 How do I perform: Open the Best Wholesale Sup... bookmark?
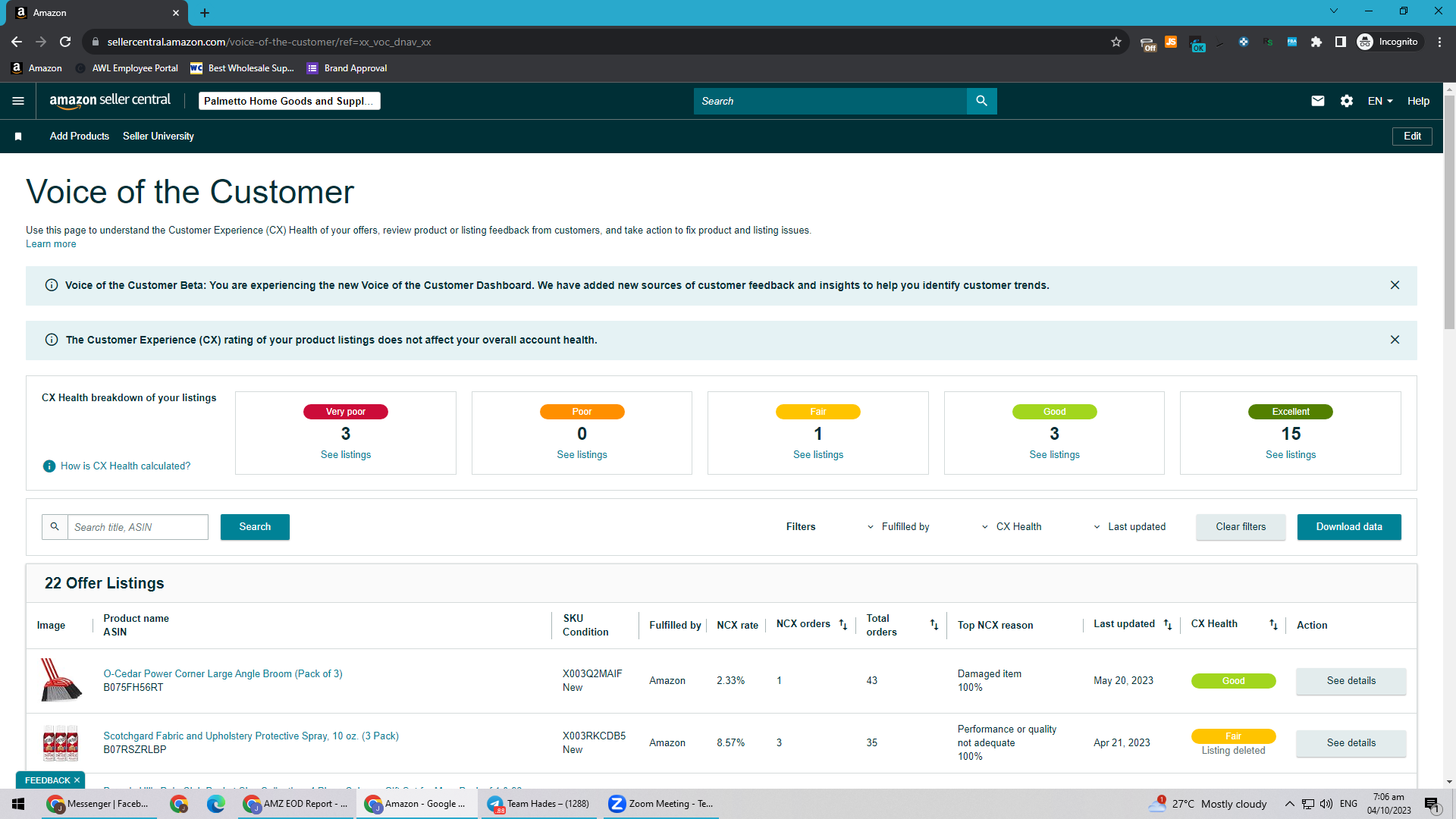pos(242,68)
